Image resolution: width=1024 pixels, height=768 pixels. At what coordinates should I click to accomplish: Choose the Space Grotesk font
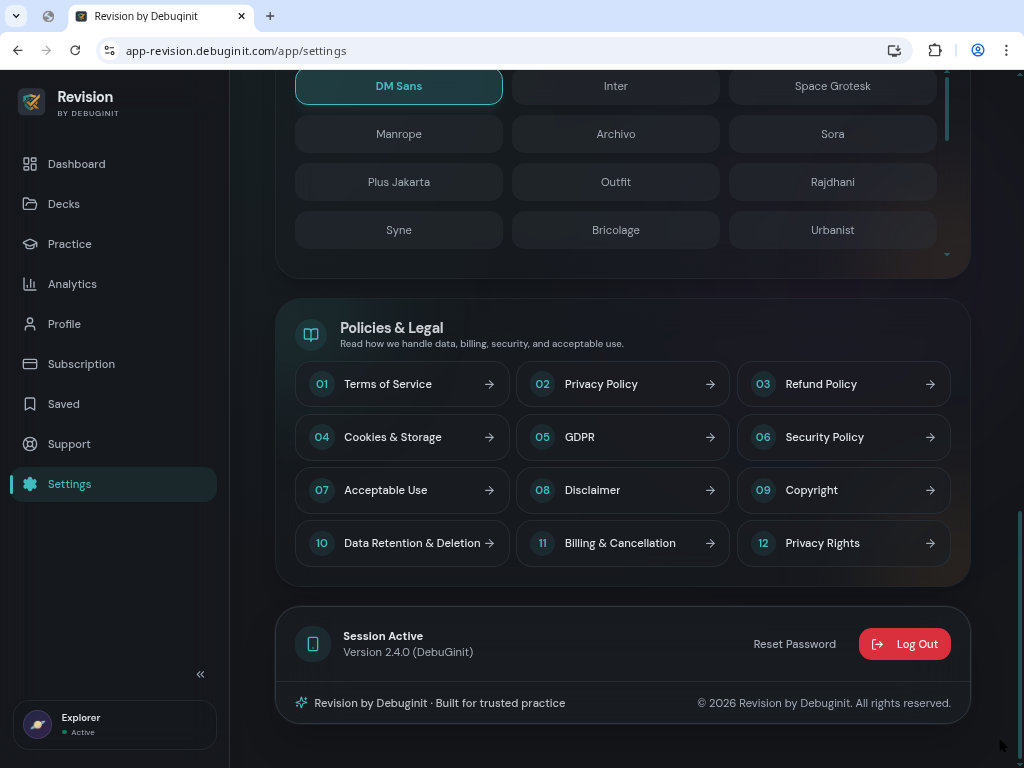click(x=832, y=86)
